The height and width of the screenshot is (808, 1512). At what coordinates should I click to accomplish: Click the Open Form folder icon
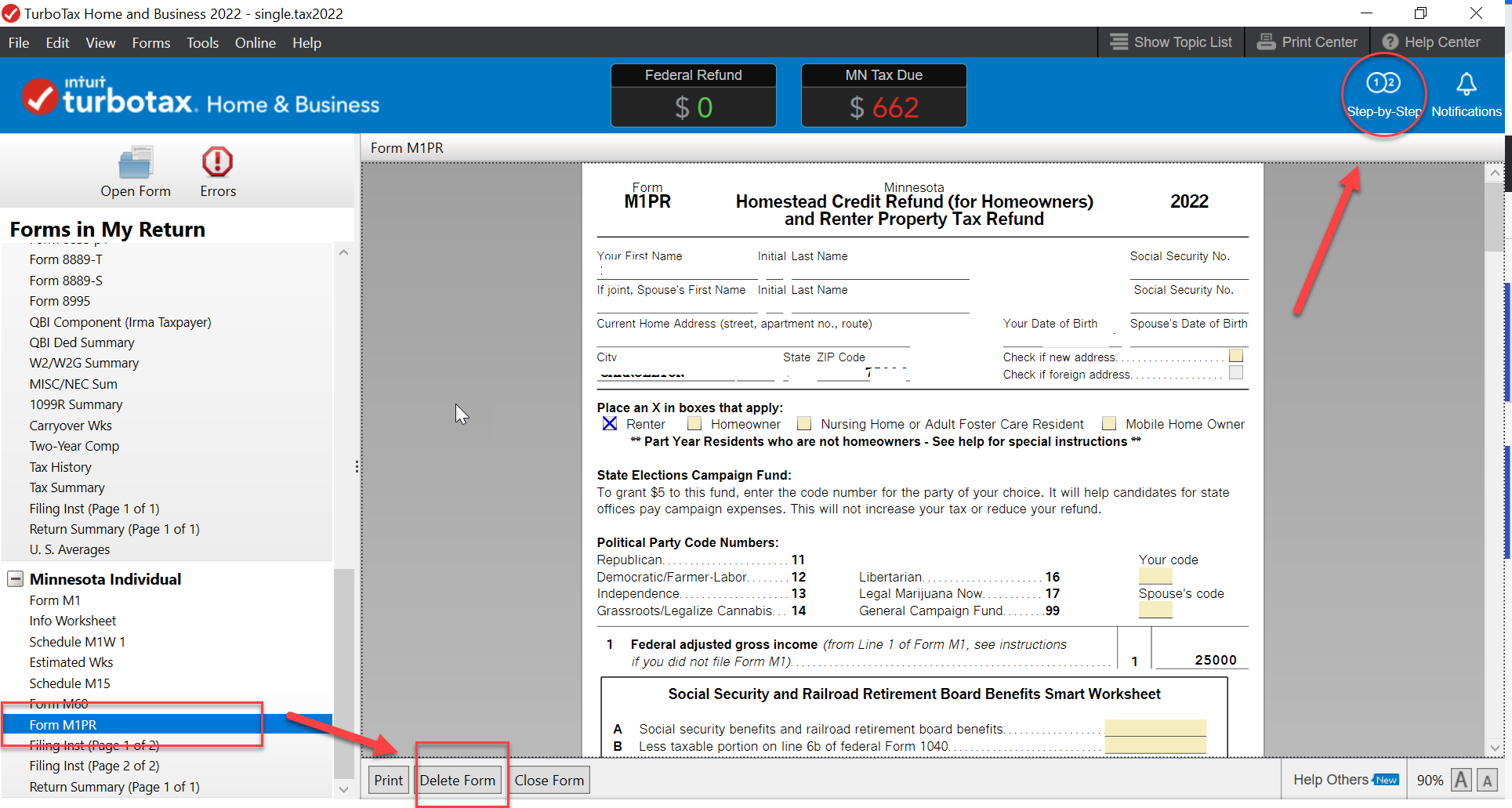click(135, 163)
